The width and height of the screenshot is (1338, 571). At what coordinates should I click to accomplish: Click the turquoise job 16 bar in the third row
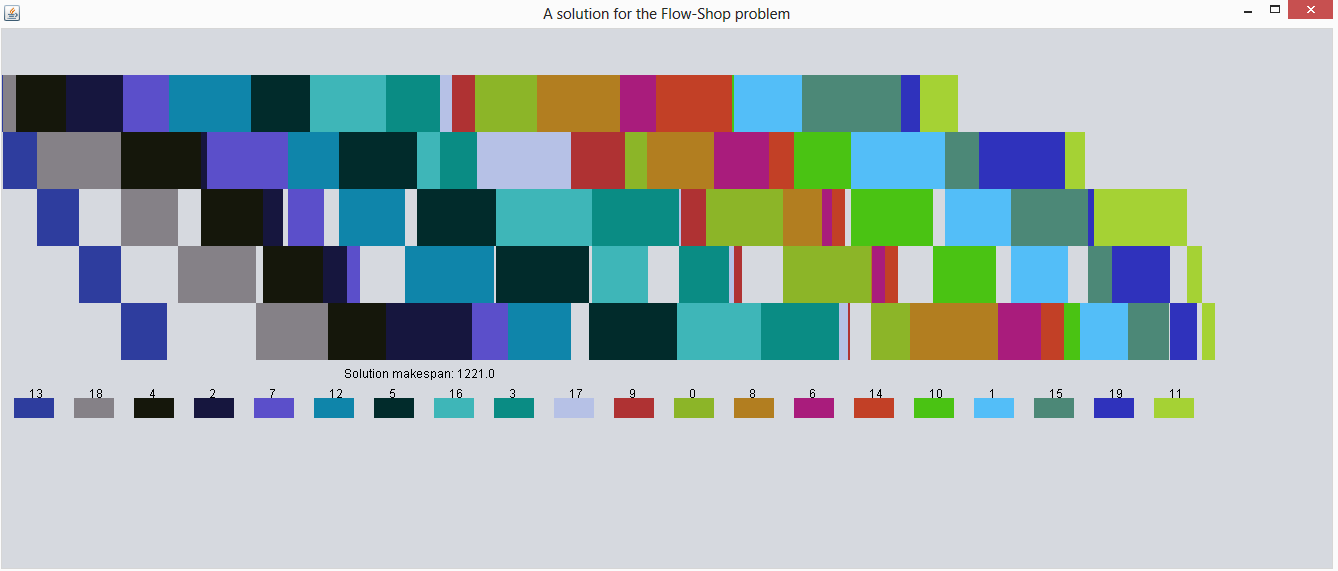[544, 217]
